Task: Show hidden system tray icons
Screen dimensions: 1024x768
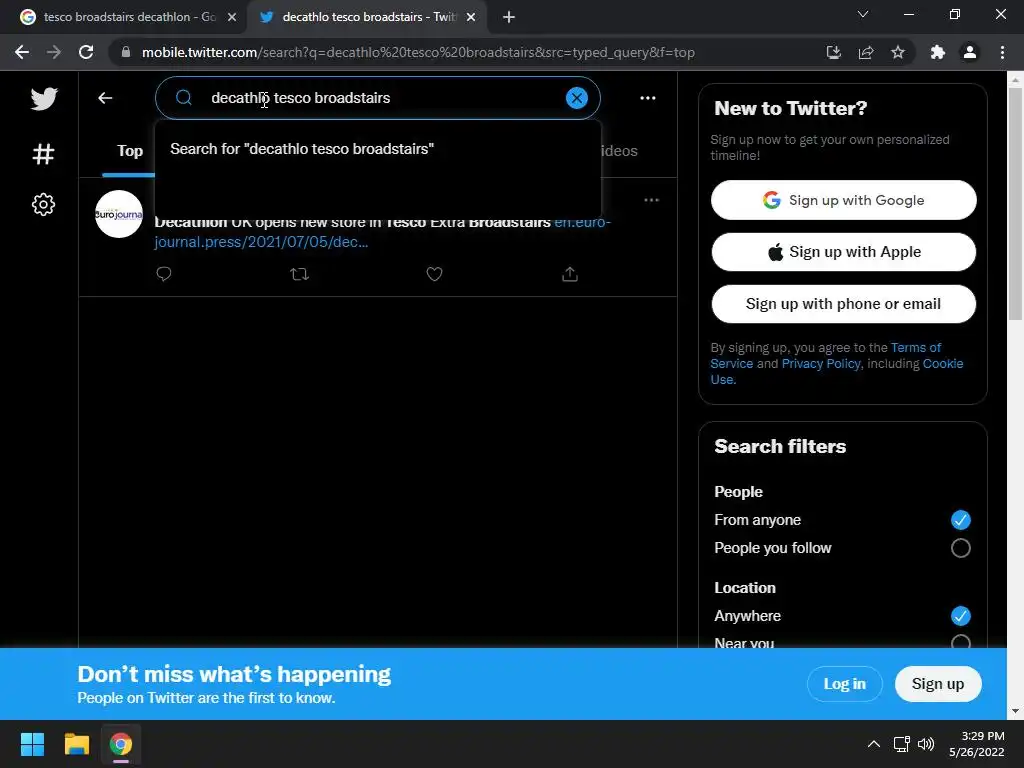Action: [x=873, y=744]
